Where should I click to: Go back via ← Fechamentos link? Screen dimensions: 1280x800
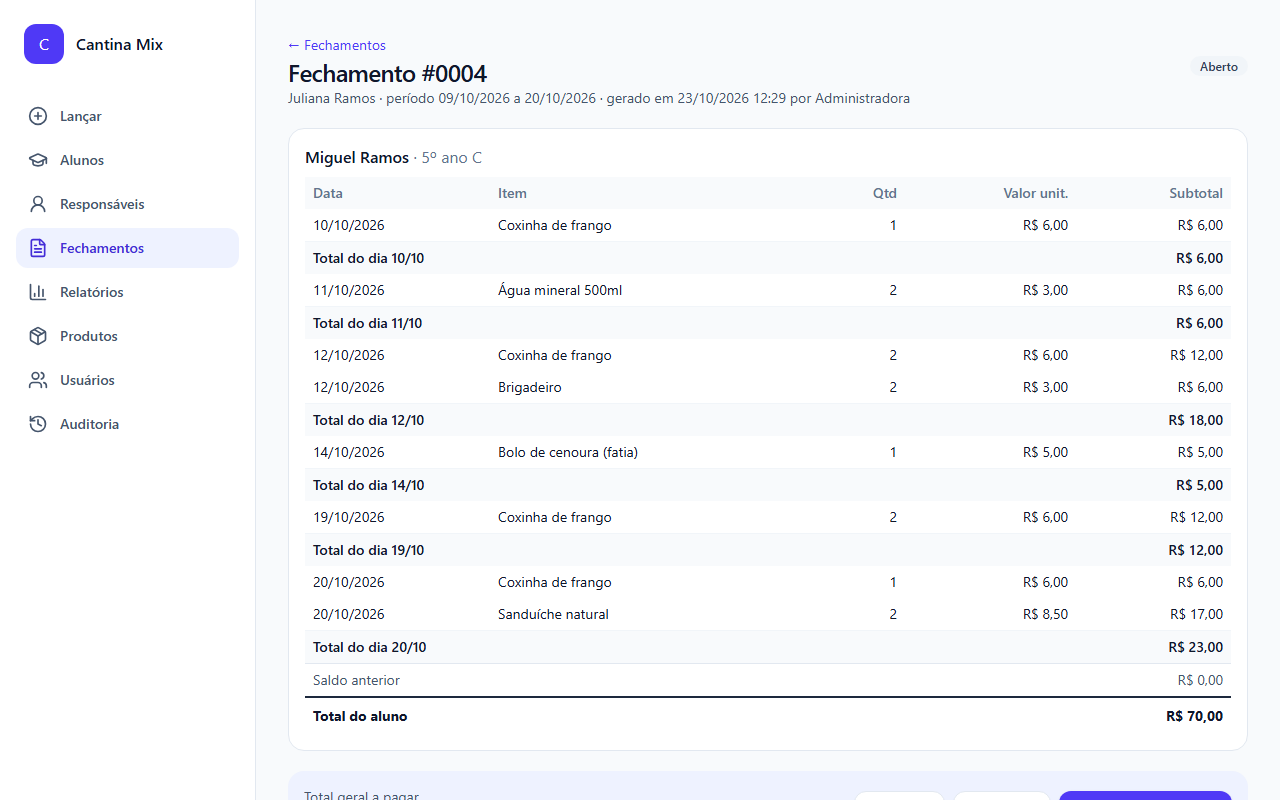(x=337, y=45)
